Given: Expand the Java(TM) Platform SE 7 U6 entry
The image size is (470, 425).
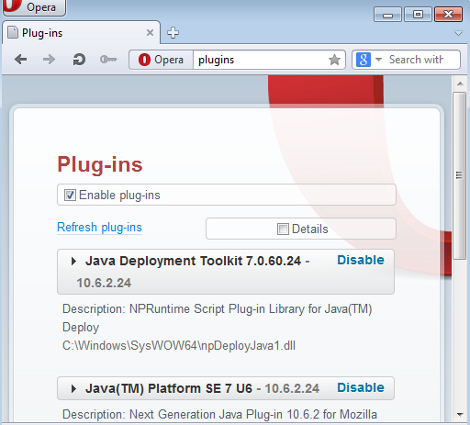Looking at the screenshot, I should [x=74, y=389].
